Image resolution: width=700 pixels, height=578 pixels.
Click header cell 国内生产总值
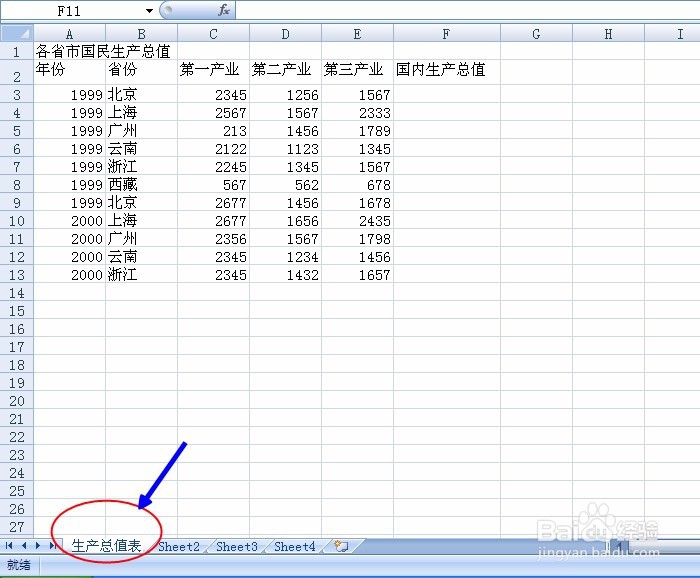(x=447, y=72)
